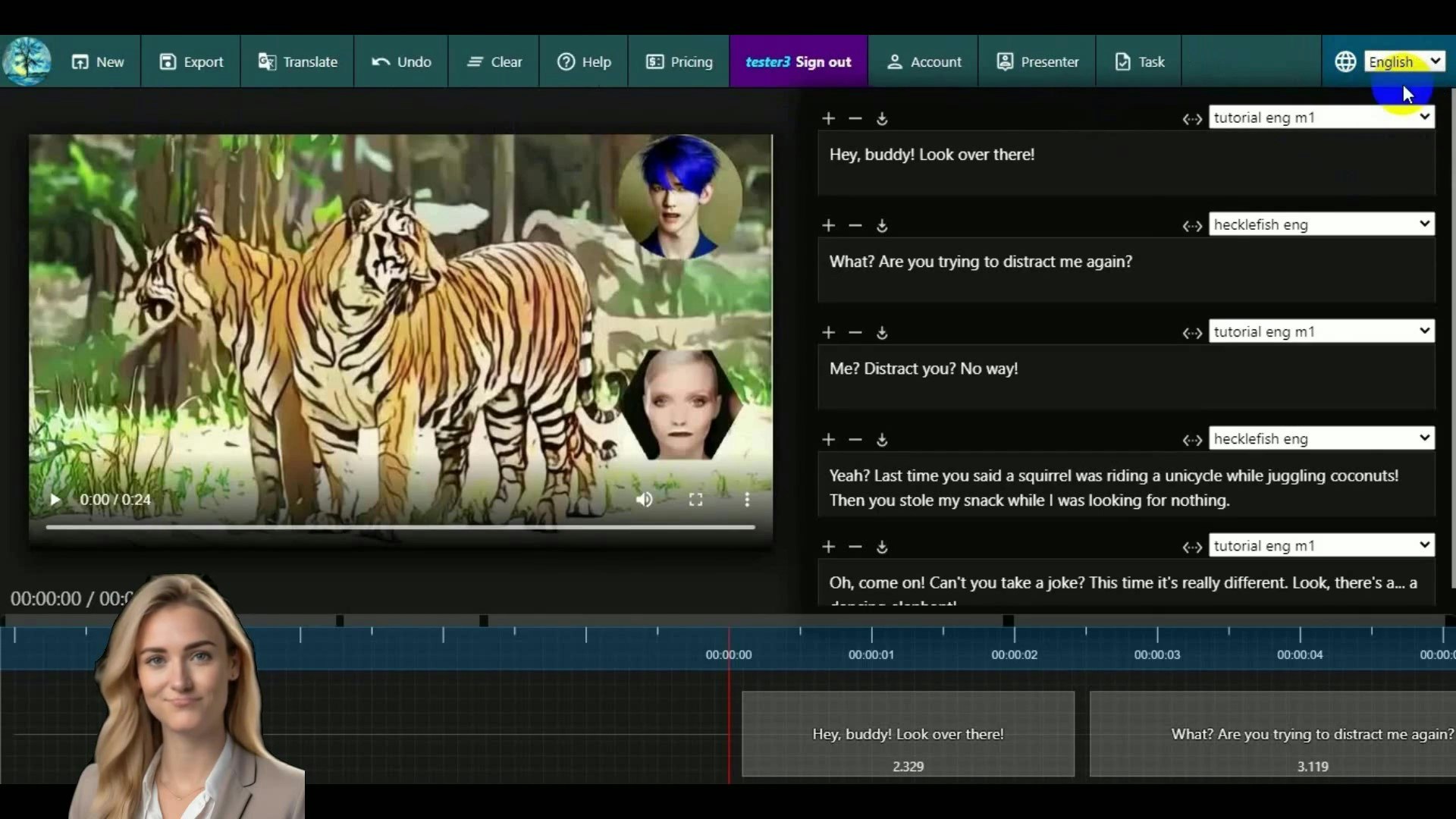Click the globe language icon
Viewport: 1456px width, 819px height.
coord(1345,61)
